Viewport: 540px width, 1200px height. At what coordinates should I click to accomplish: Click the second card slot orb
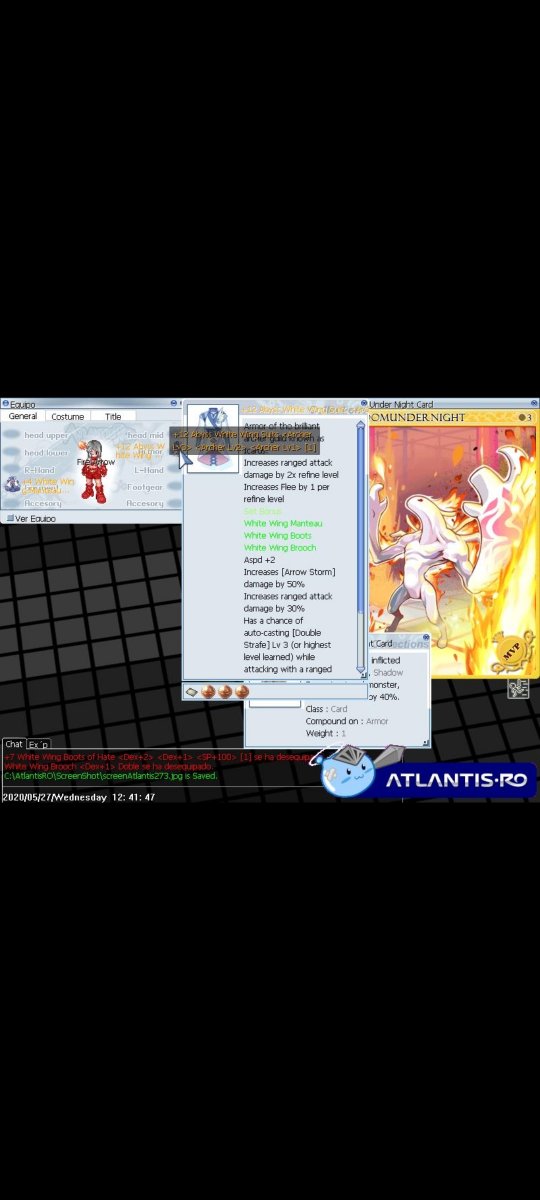(x=226, y=691)
